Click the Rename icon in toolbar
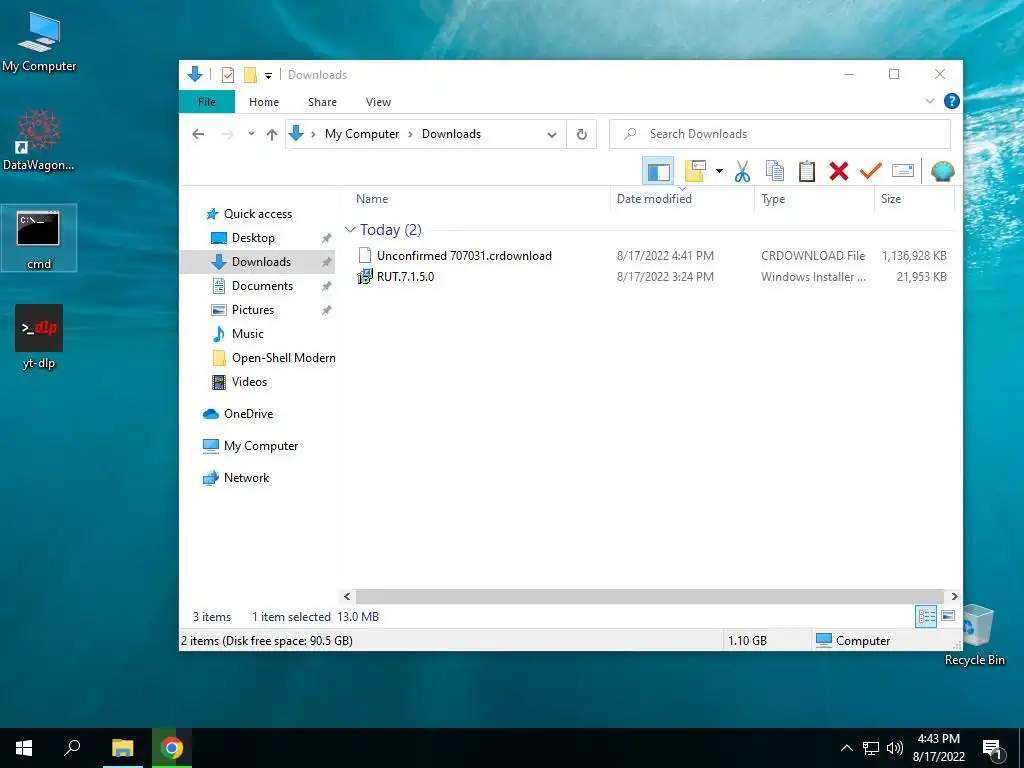 pos(903,171)
